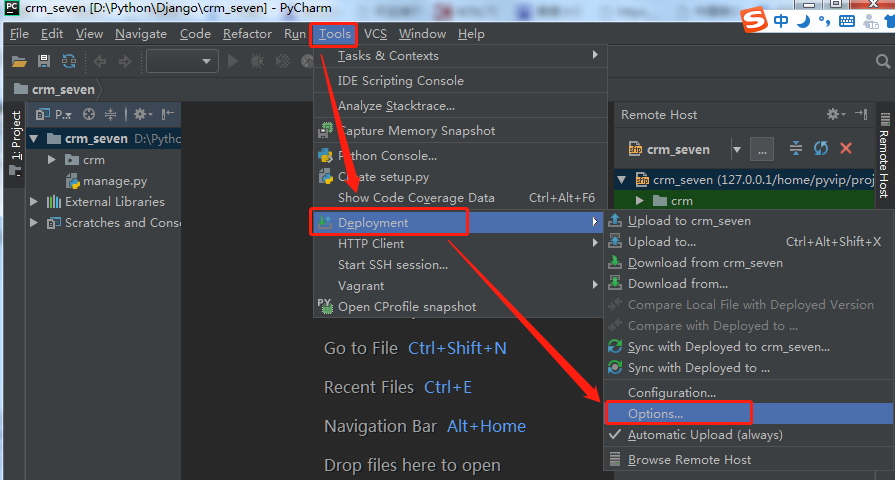Expand the crm folder in Project tree

click(52, 160)
